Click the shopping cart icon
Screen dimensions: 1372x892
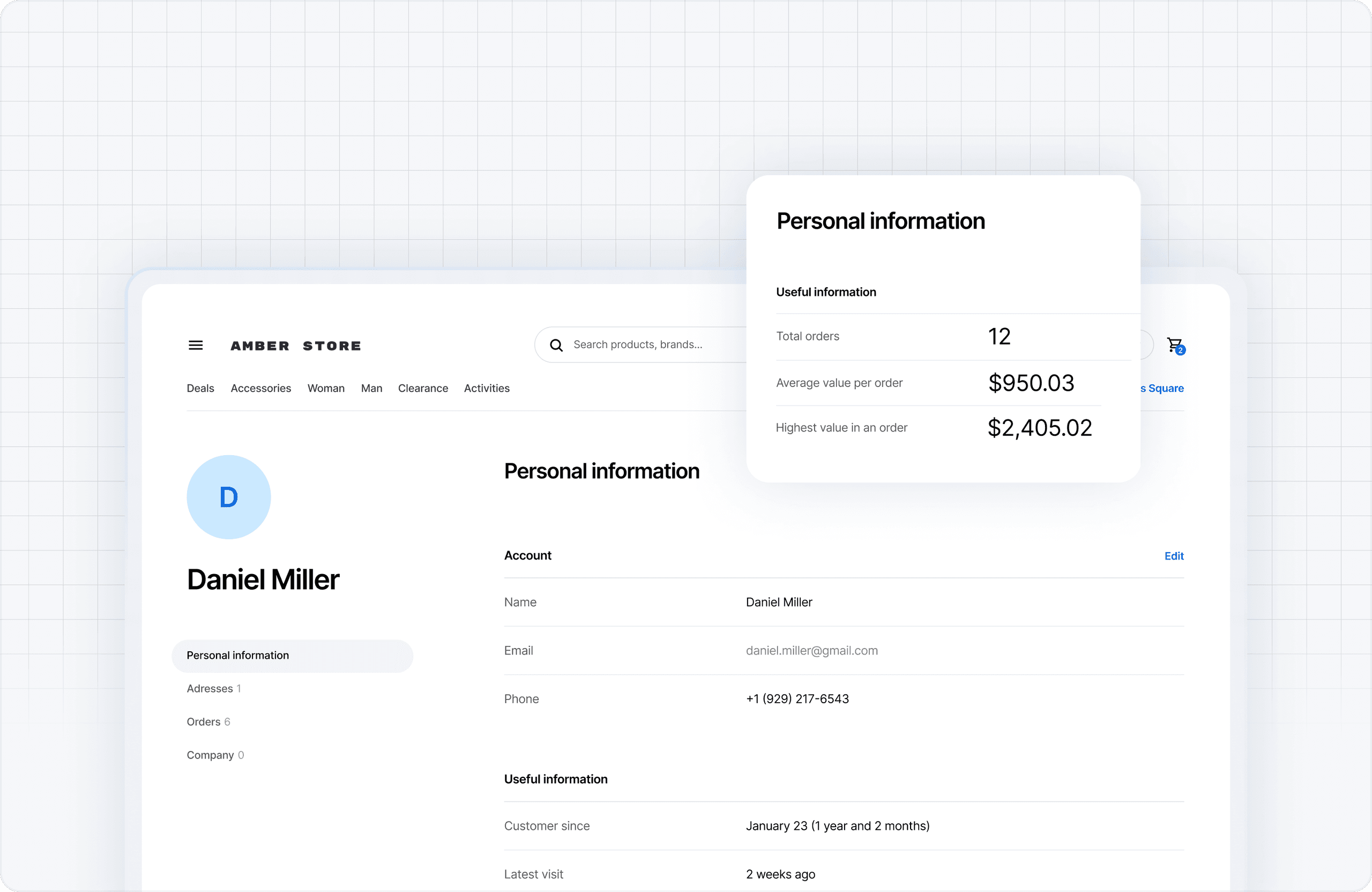pyautogui.click(x=1173, y=344)
